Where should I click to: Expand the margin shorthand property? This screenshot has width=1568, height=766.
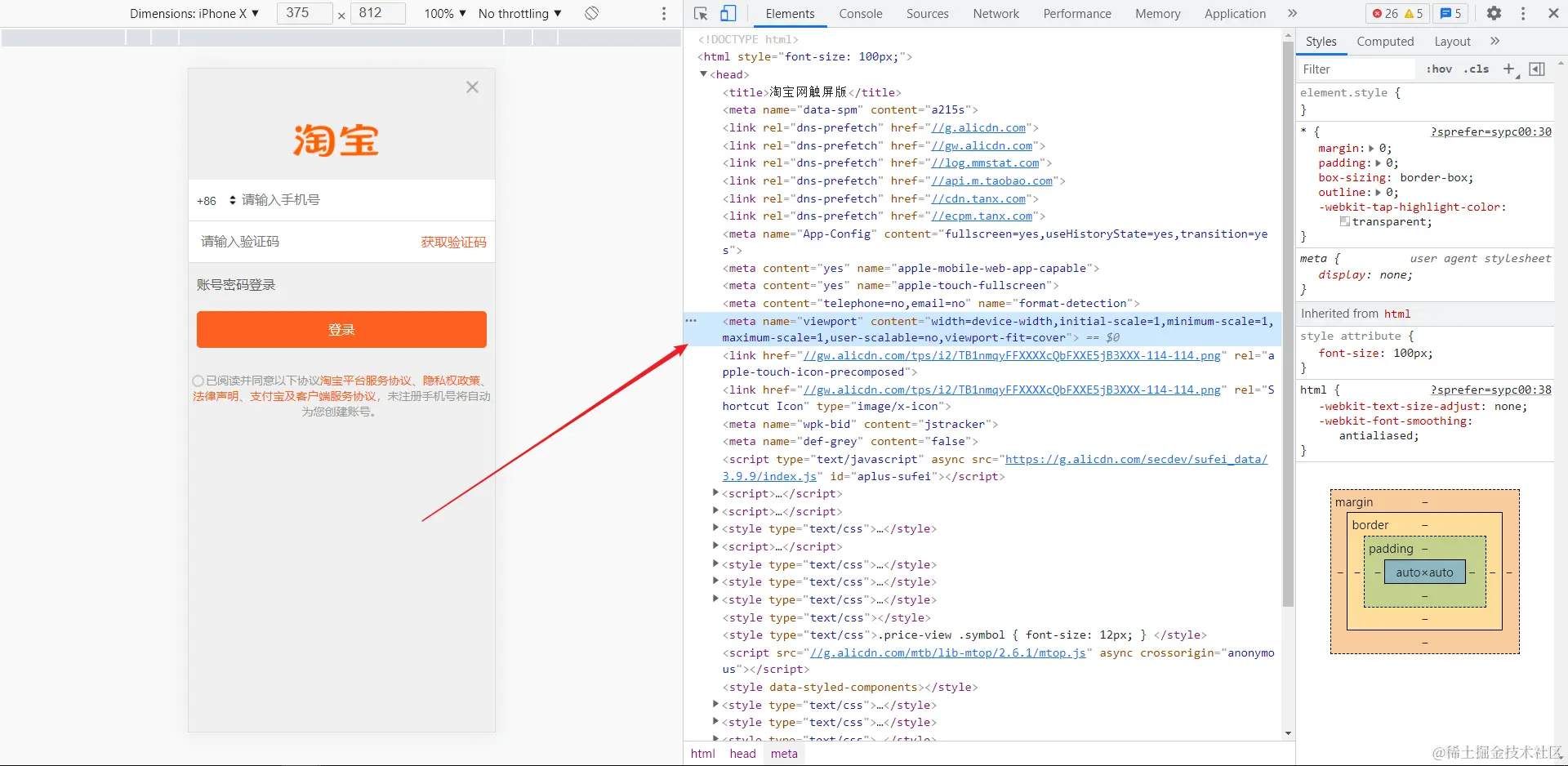click(x=1371, y=149)
